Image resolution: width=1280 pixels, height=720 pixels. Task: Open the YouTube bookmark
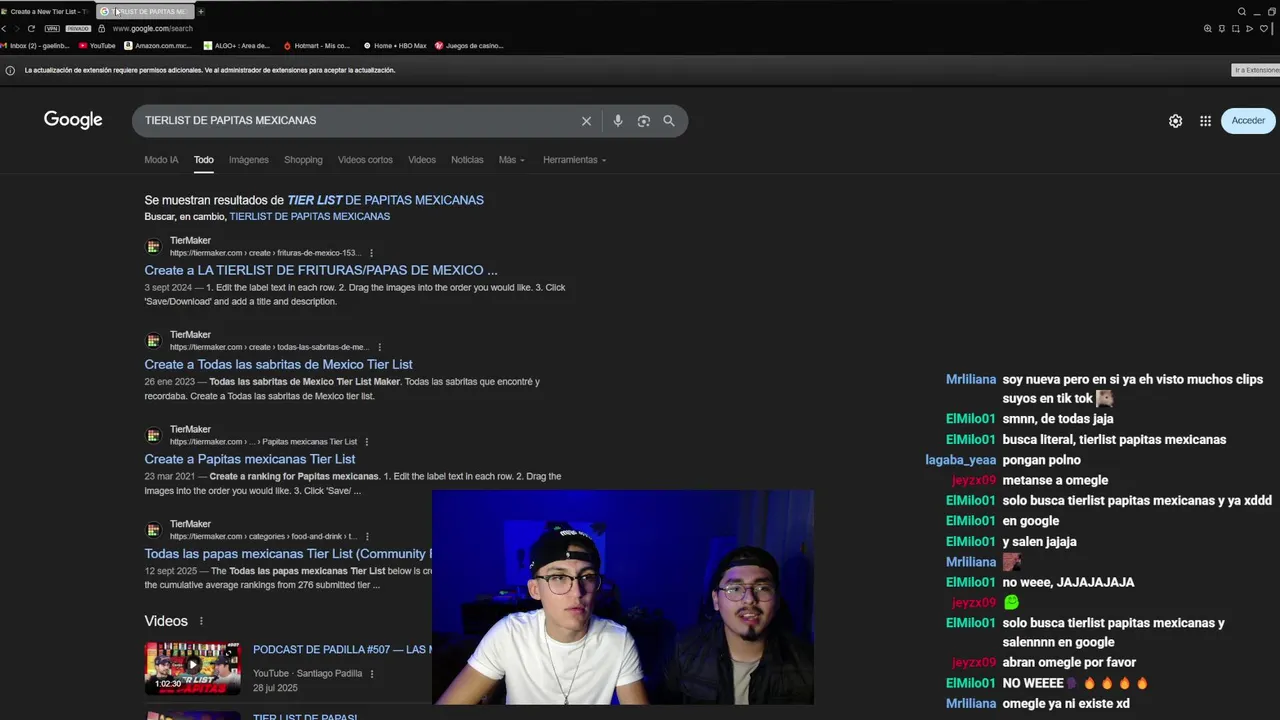click(98, 46)
